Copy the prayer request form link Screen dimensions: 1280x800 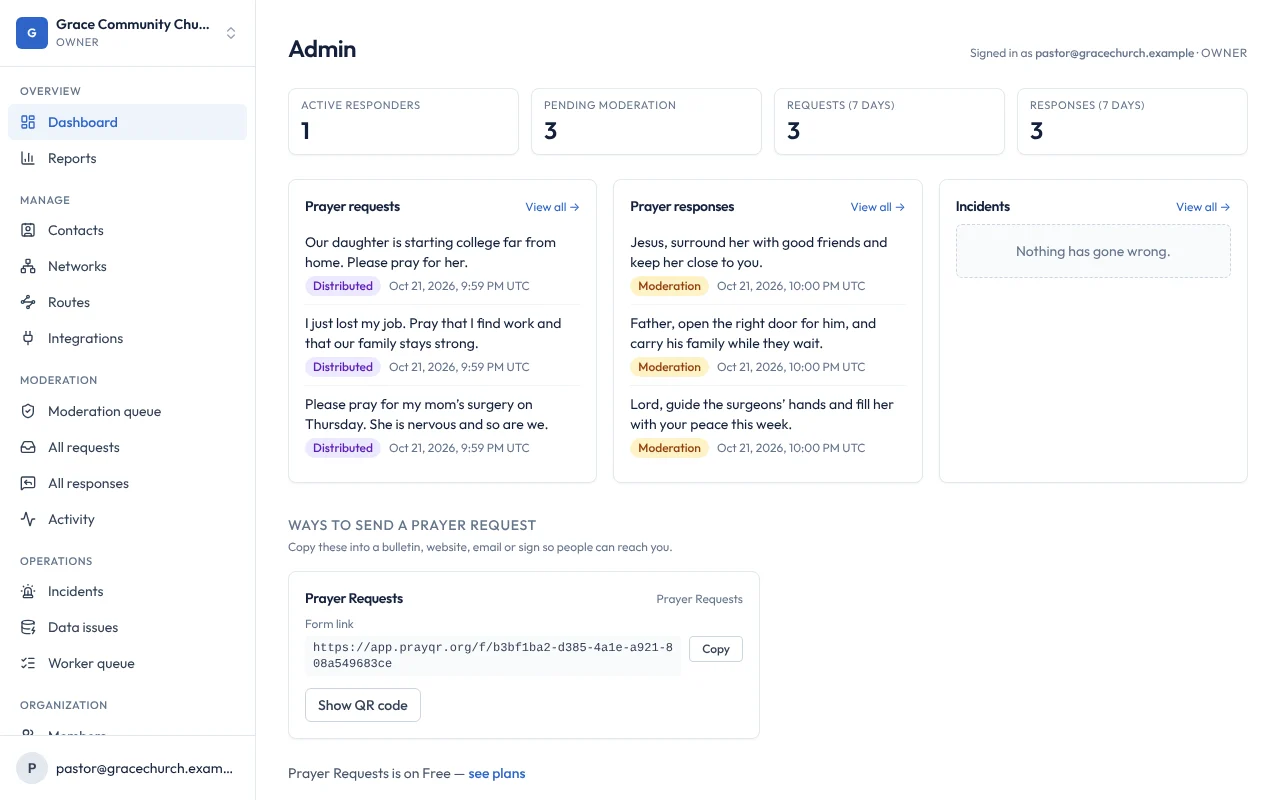tap(716, 649)
